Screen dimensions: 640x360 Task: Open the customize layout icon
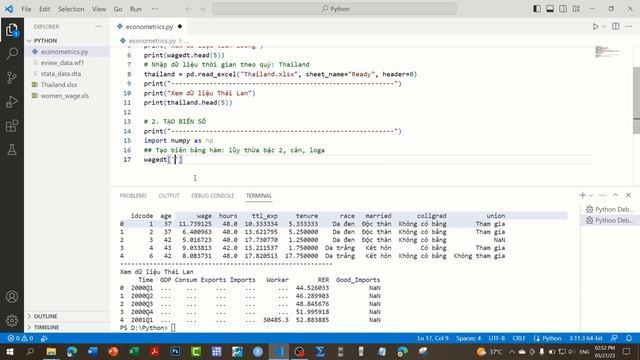click(576, 9)
